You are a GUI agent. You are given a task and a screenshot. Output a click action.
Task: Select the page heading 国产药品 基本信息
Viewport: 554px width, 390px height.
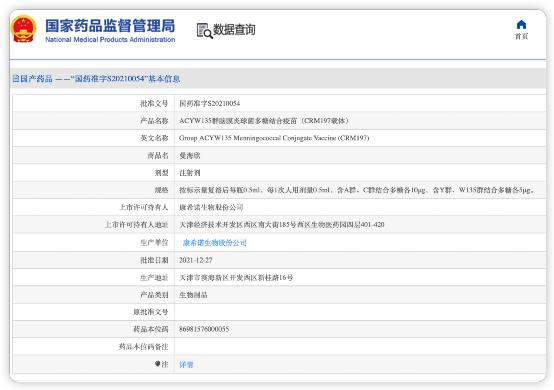click(96, 78)
